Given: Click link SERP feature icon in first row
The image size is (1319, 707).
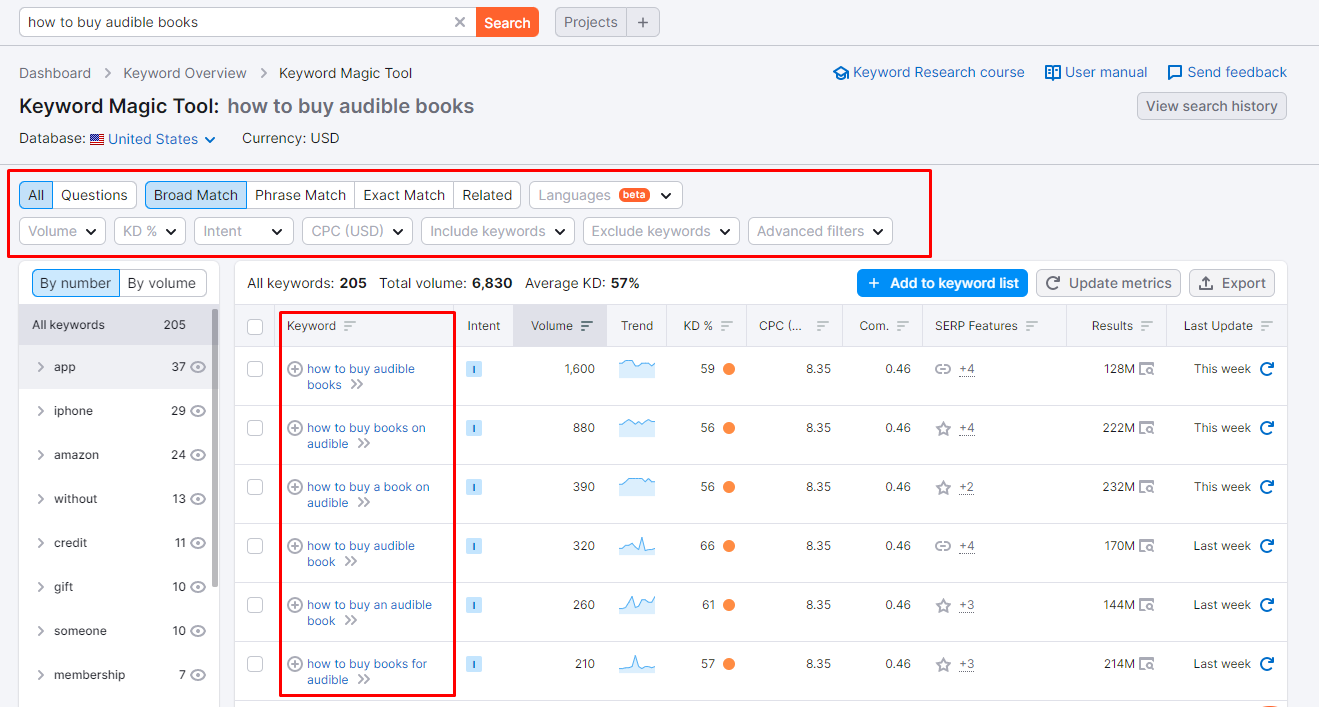Looking at the screenshot, I should (x=943, y=369).
